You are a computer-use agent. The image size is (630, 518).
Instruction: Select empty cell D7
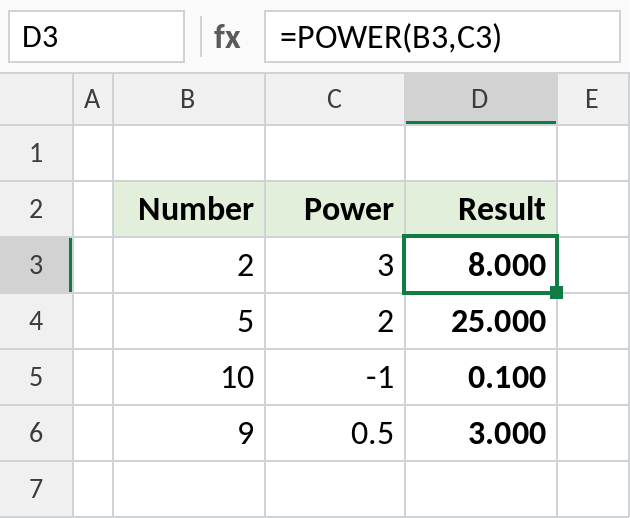[481, 489]
